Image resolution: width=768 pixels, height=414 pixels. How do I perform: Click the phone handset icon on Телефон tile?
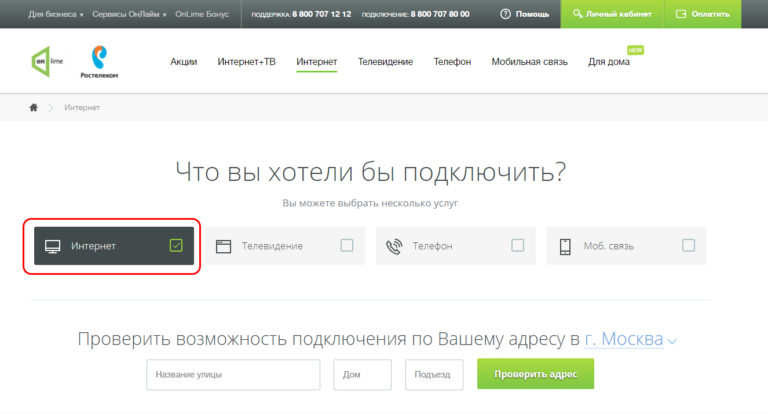tap(394, 245)
